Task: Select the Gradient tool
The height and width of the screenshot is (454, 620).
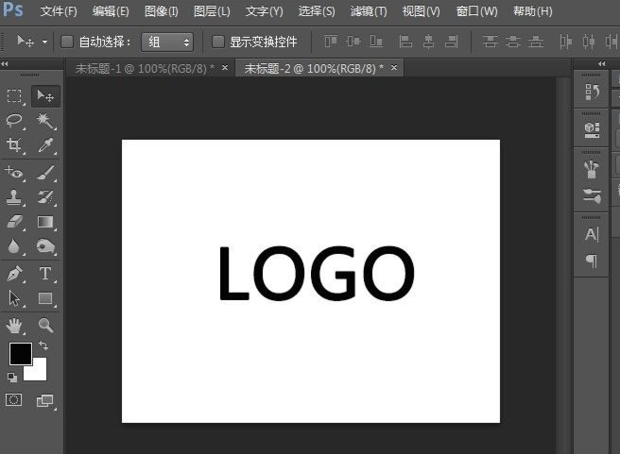Action: coord(45,222)
